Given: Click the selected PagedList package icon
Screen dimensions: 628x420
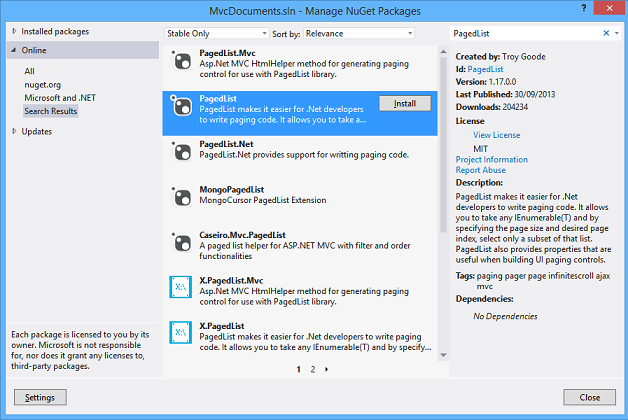Looking at the screenshot, I should point(181,106).
